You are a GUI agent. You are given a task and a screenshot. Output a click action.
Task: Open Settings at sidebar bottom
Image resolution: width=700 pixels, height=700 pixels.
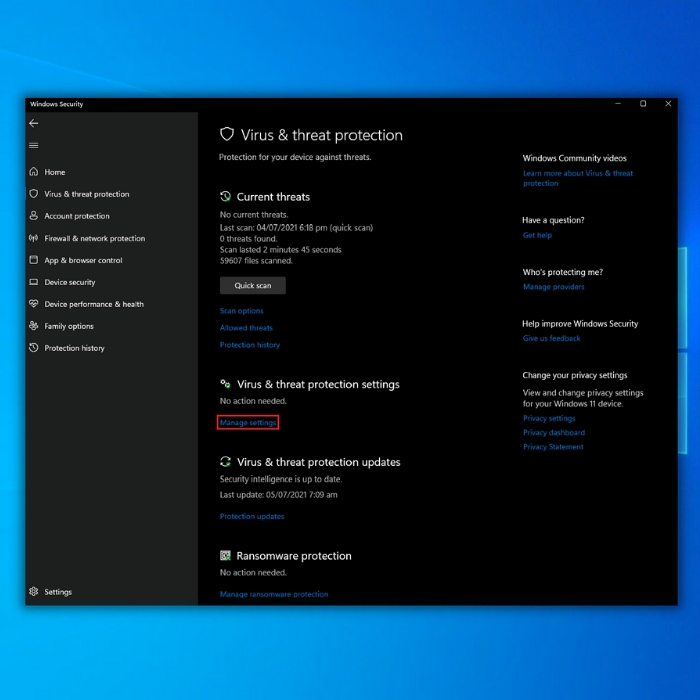coord(58,592)
